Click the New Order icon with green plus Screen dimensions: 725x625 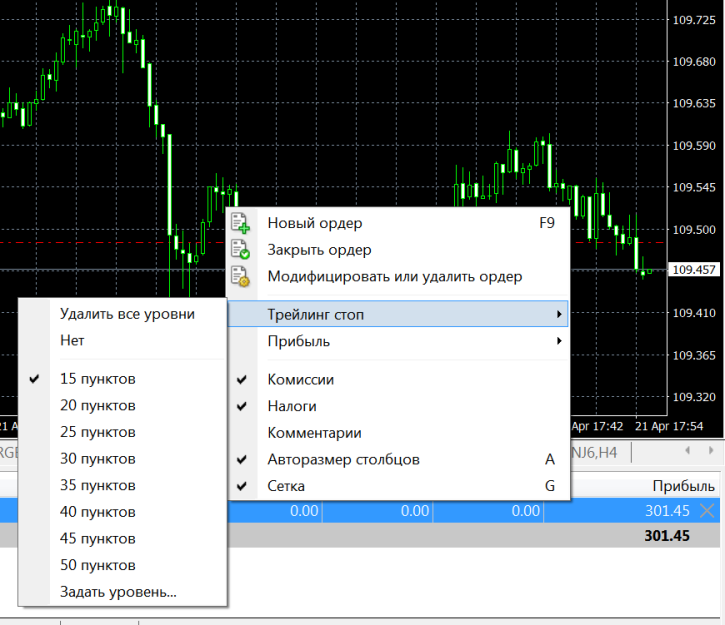(240, 223)
